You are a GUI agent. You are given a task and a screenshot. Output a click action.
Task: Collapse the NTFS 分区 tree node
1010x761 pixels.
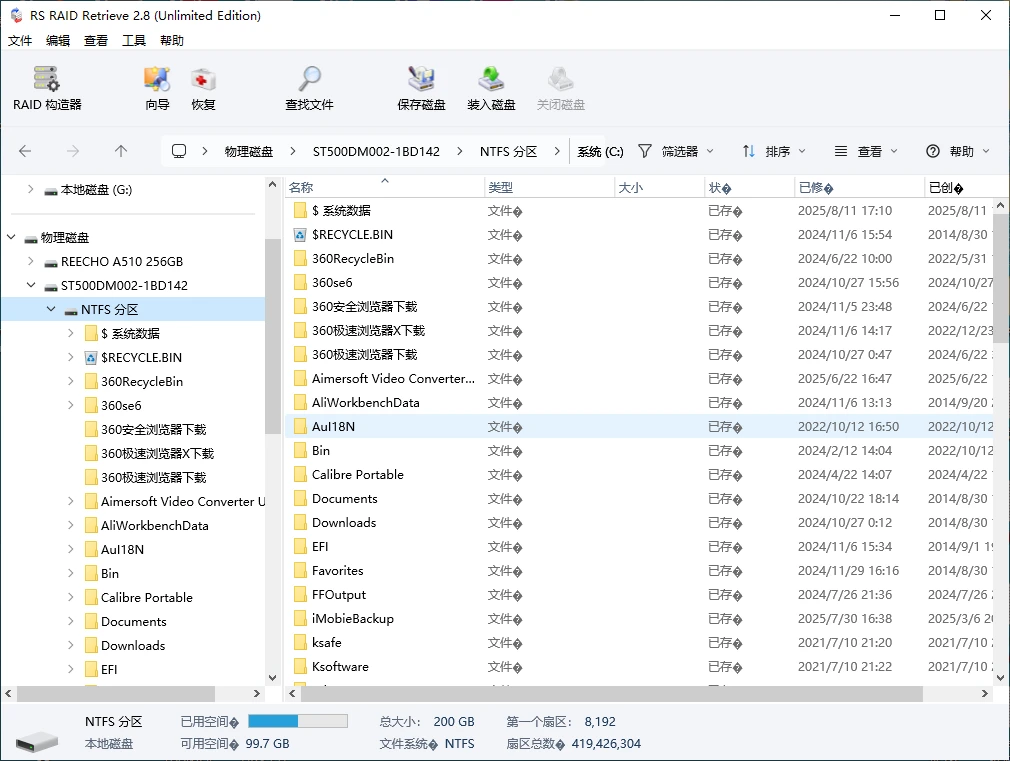click(x=51, y=309)
